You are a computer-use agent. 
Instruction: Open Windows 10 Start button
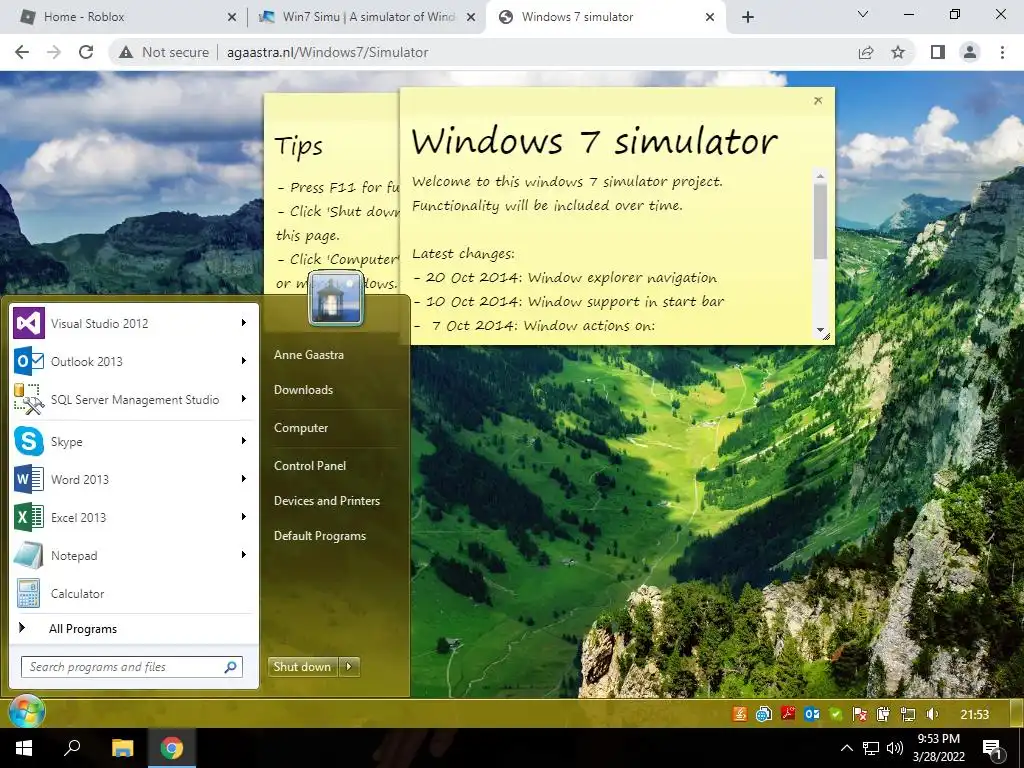coord(24,748)
